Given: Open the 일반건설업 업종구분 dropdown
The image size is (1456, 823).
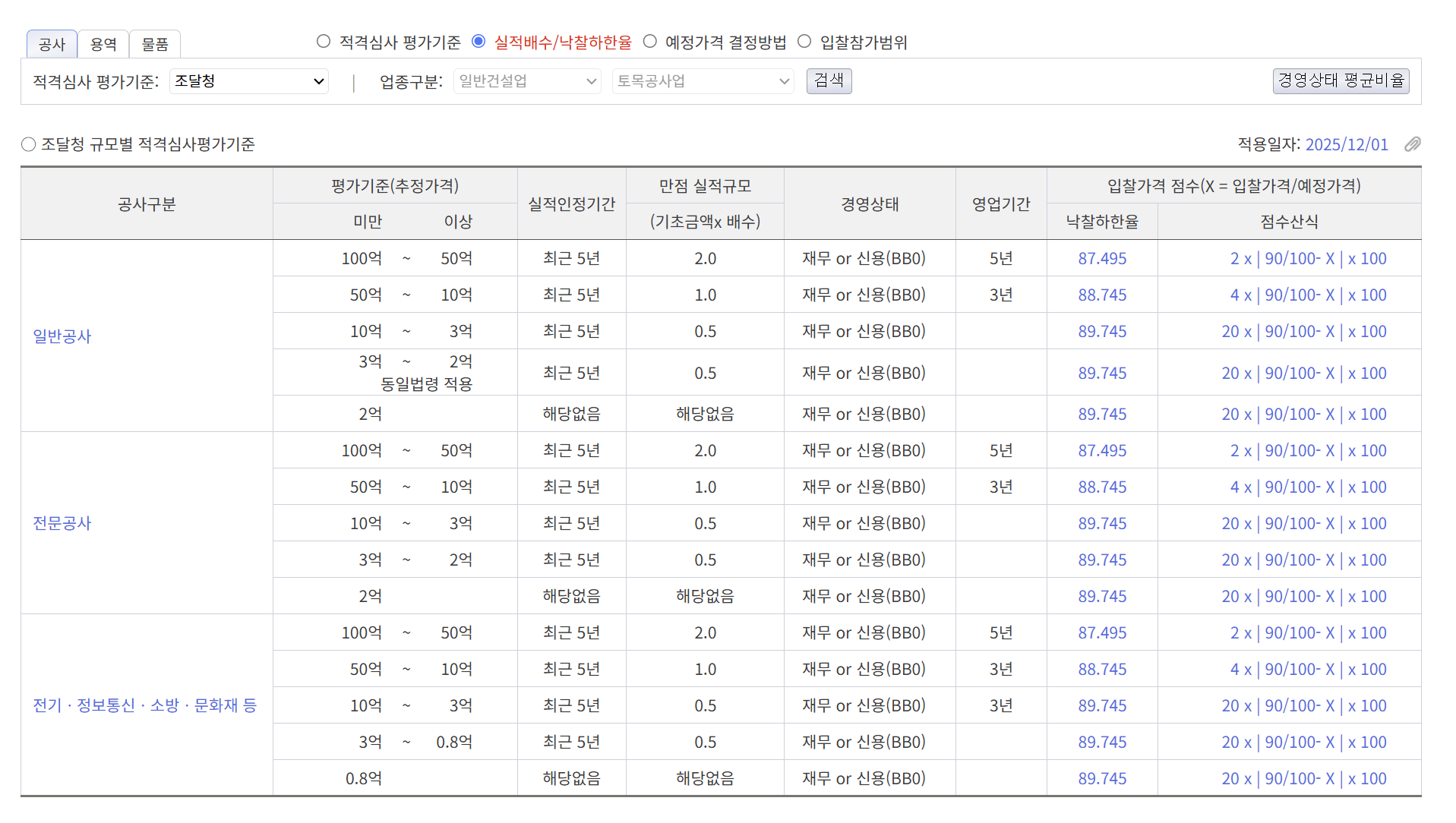Looking at the screenshot, I should coord(527,81).
